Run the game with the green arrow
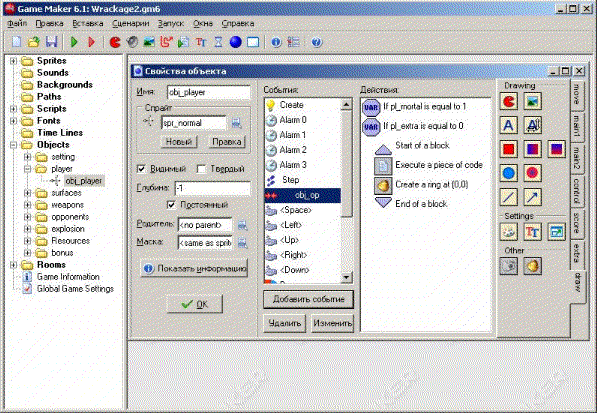The width and height of the screenshot is (597, 414). click(74, 42)
